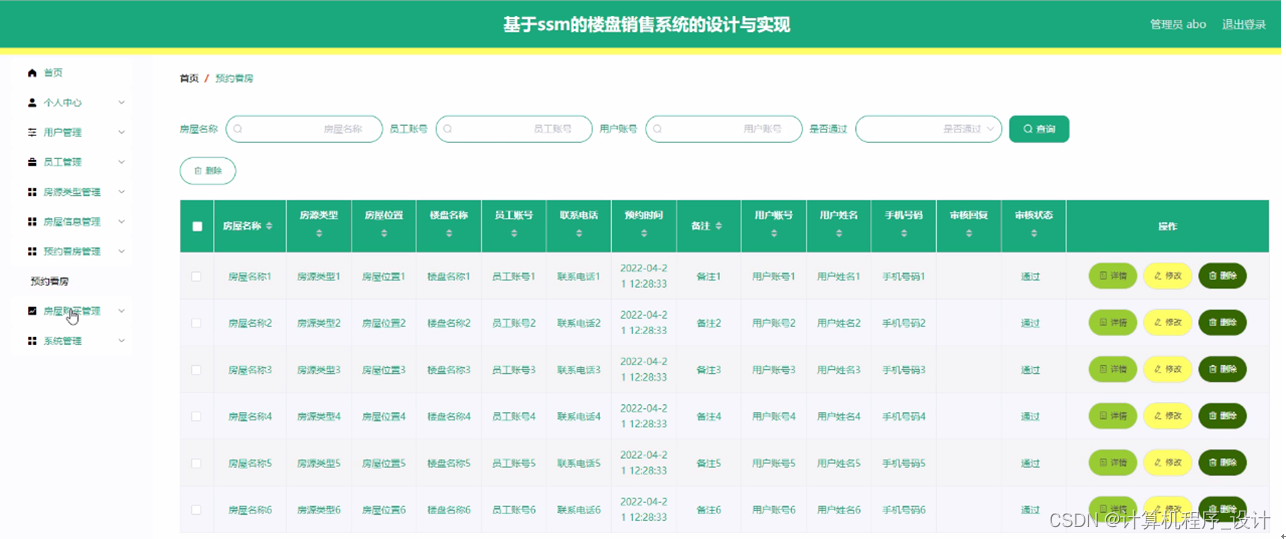1286x539 pixels.
Task: Expand 房屋信息管理 using its chevron
Action: point(122,222)
